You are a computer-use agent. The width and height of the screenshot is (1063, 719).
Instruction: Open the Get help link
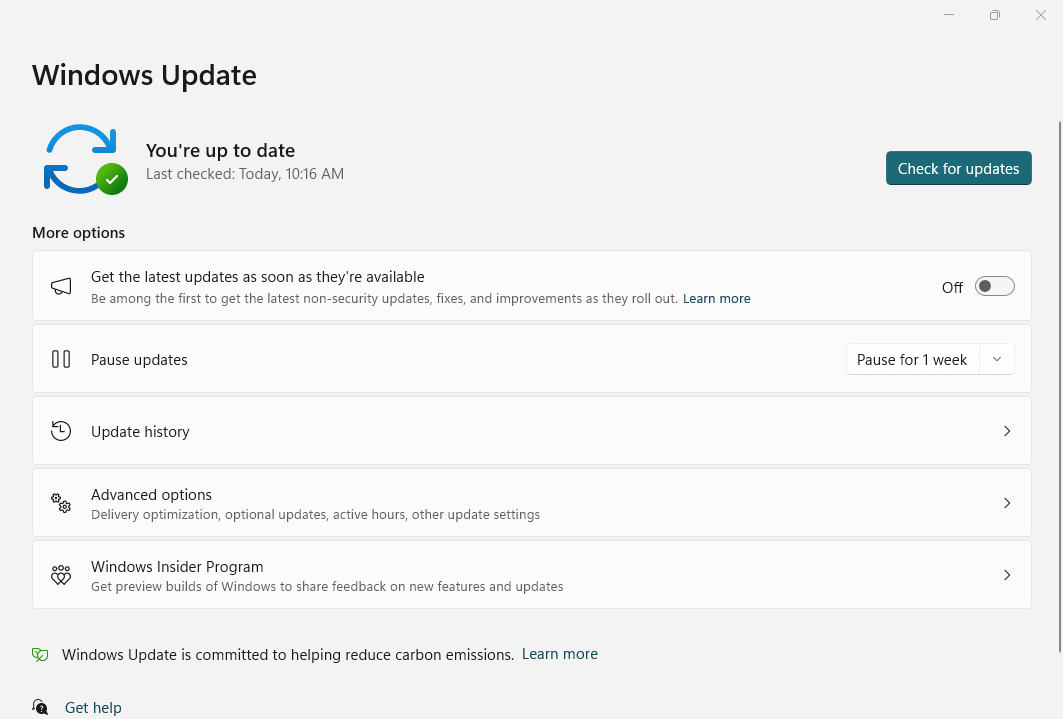(x=93, y=707)
